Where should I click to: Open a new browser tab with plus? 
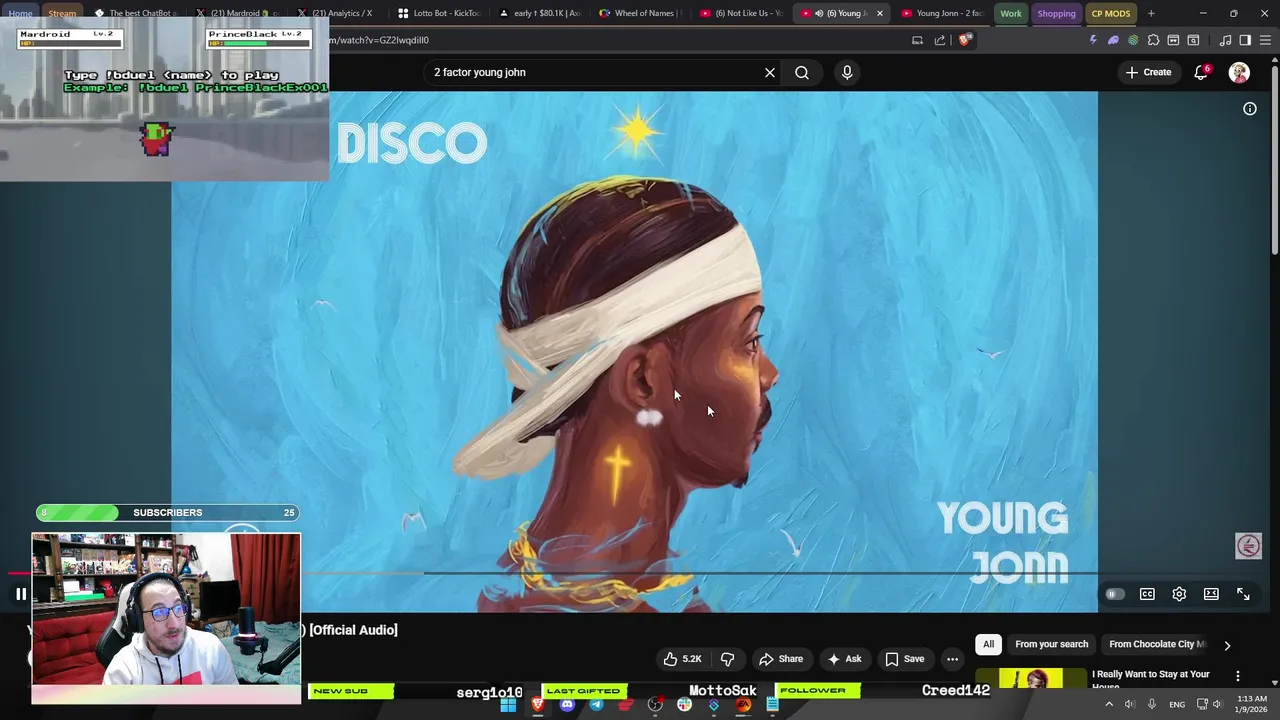(x=1151, y=13)
